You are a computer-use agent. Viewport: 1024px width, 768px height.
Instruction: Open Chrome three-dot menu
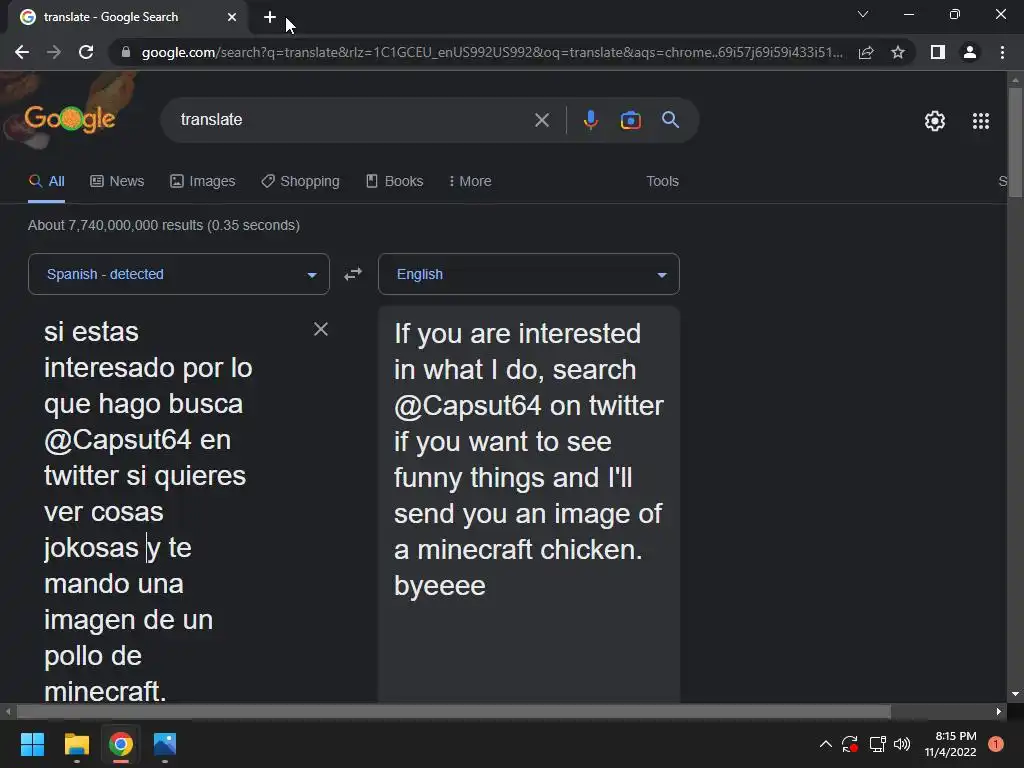1002,52
